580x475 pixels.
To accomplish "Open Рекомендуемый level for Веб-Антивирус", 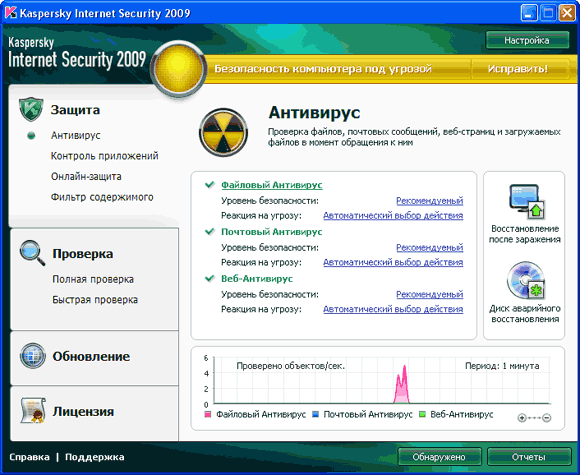I will [x=429, y=294].
